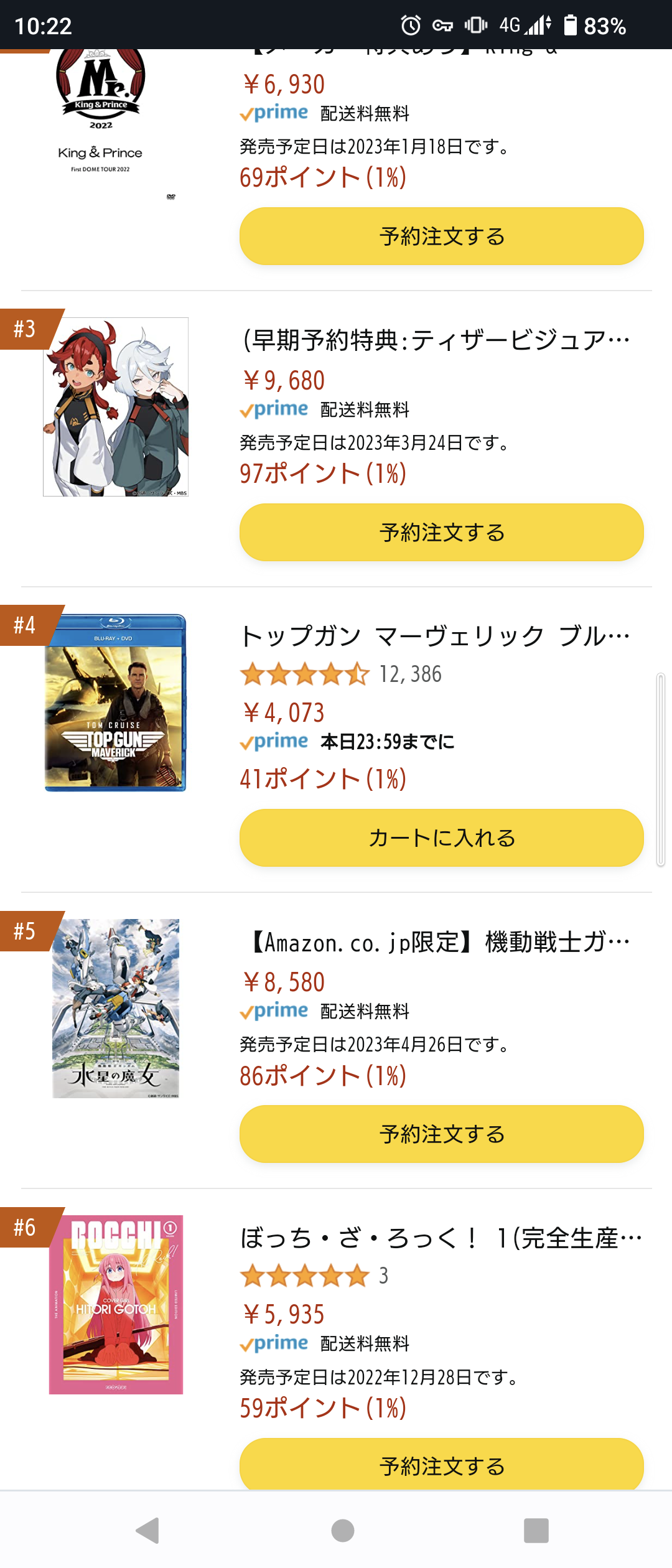Open the 早期予約特典 product title
Screen dimensions: 672x1568
436,340
